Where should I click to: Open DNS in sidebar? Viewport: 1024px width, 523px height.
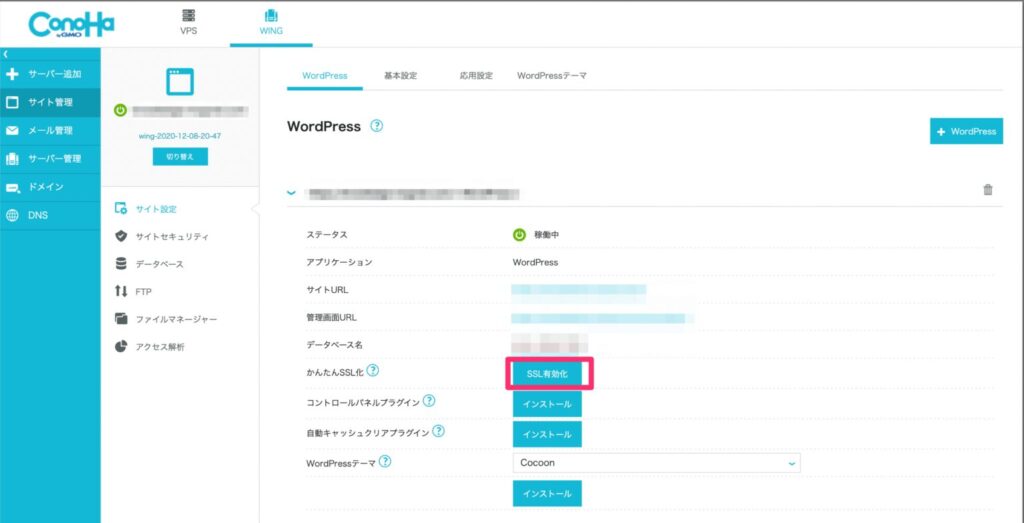50,215
